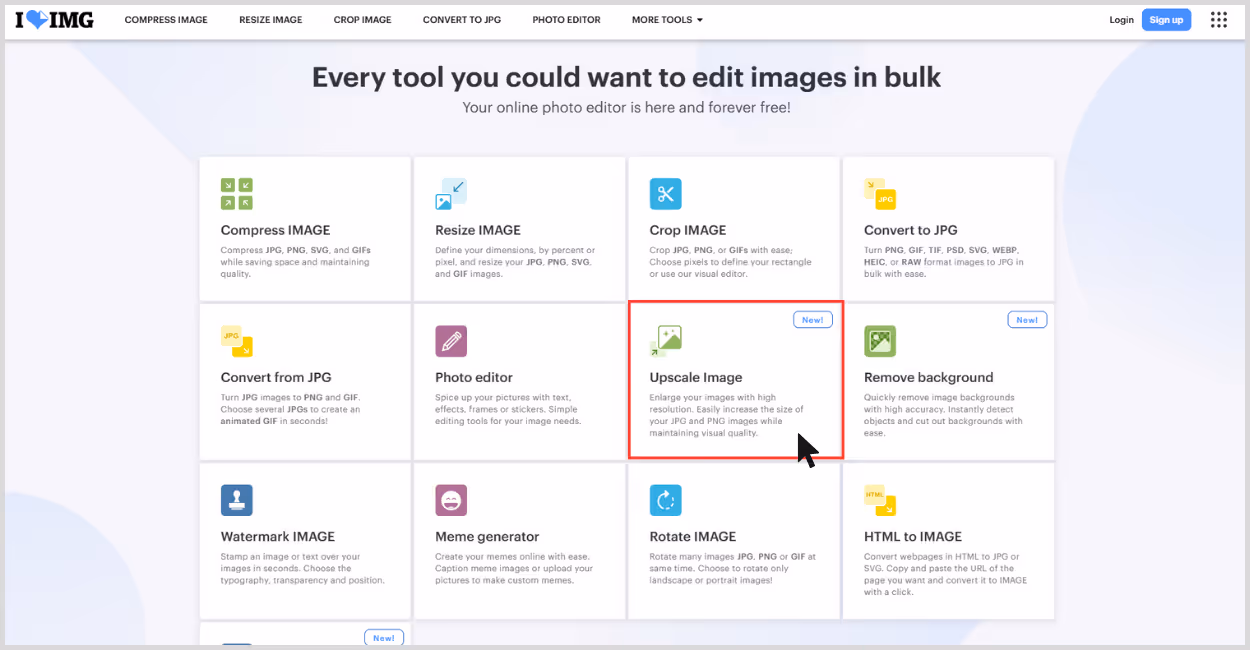Click the Remove background description text
The width and height of the screenshot is (1250, 650).
pos(943,415)
